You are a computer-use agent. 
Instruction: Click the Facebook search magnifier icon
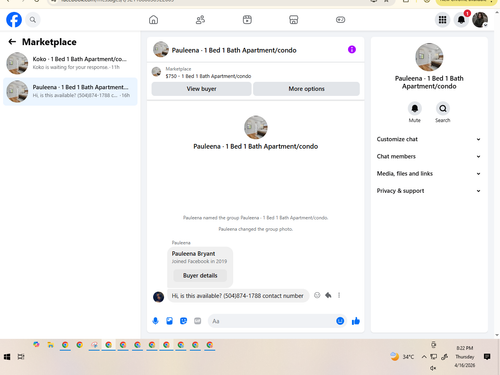pos(33,20)
